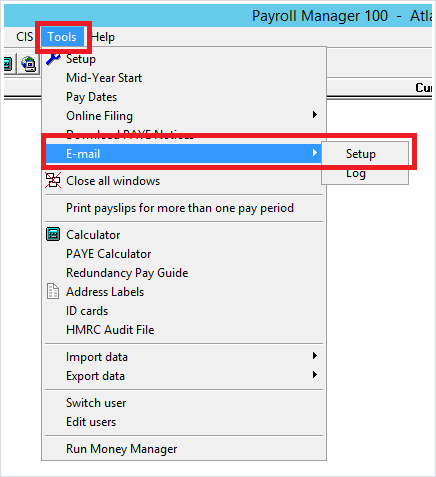This screenshot has width=436, height=477.
Task: Select Mid-Year Start menu entry
Action: (x=104, y=78)
